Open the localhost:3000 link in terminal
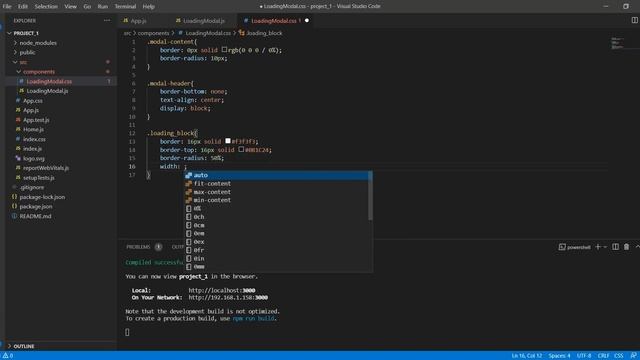Screen dimensions: 640x360 point(222,290)
